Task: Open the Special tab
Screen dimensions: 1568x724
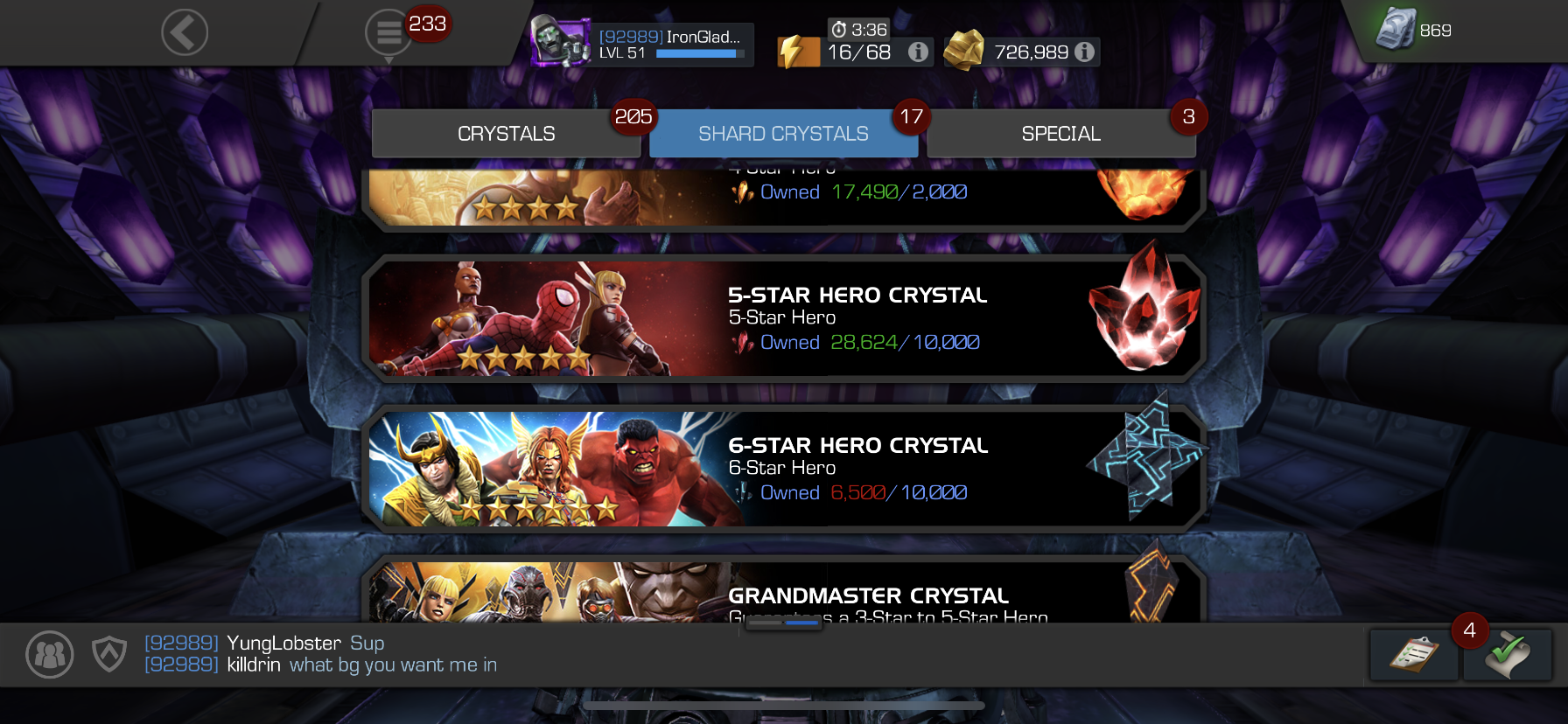Action: [x=1061, y=134]
